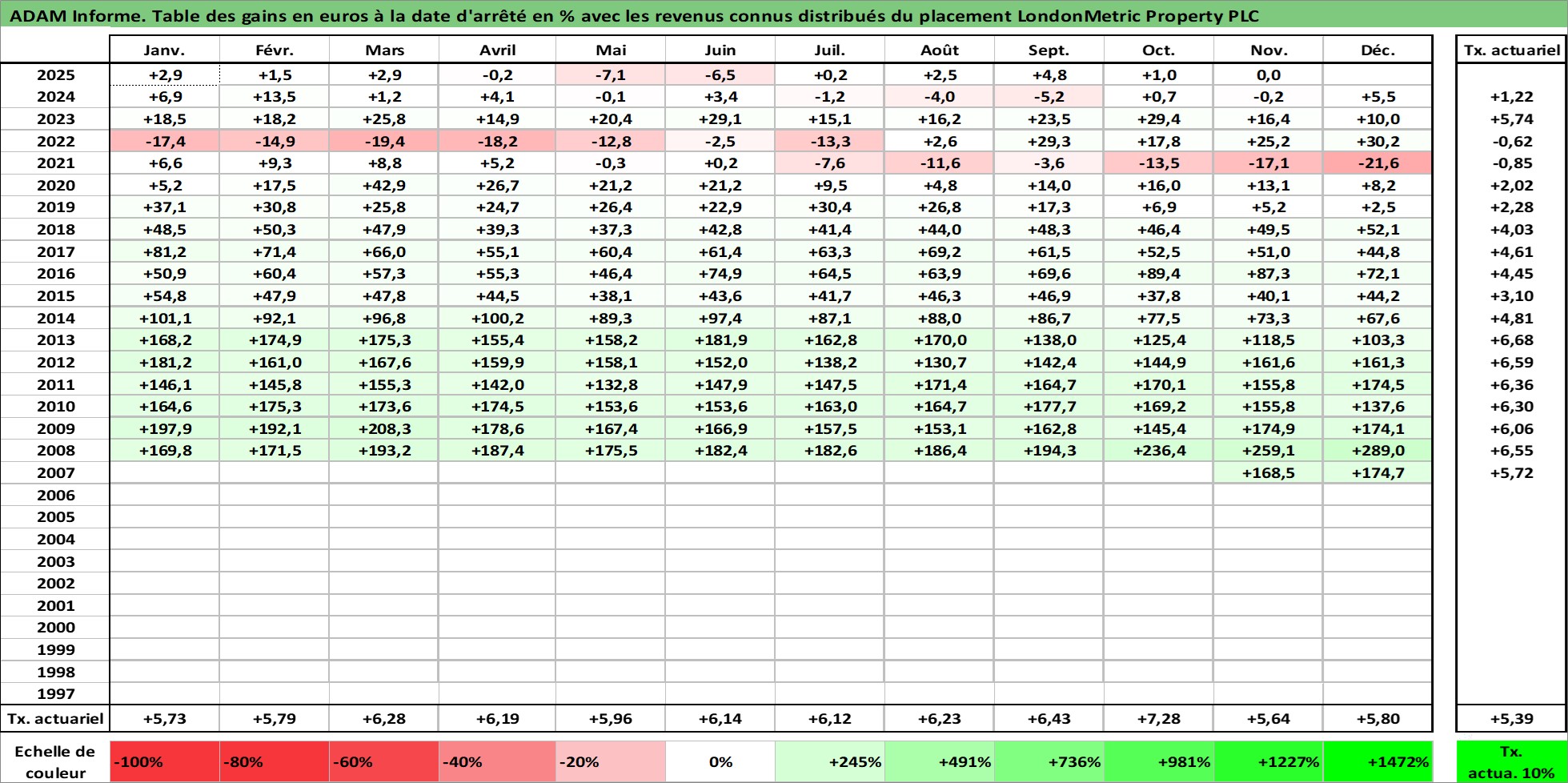Click the -19,4 cell in 2022
The width and height of the screenshot is (1568, 783).
point(384,141)
